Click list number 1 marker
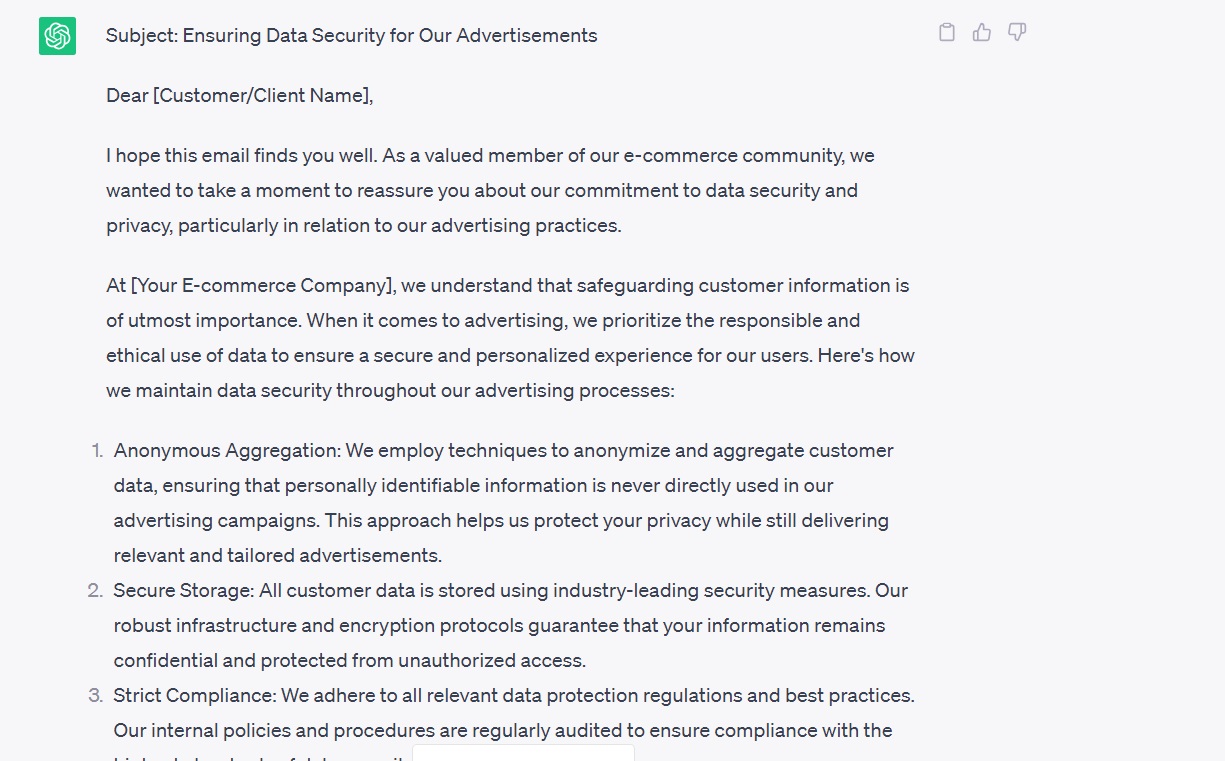This screenshot has height=761, width=1225. [x=97, y=451]
